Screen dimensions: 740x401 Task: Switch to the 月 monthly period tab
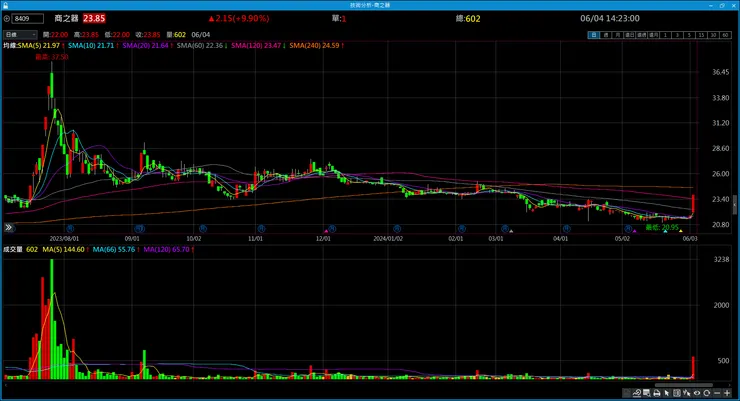pyautogui.click(x=617, y=35)
